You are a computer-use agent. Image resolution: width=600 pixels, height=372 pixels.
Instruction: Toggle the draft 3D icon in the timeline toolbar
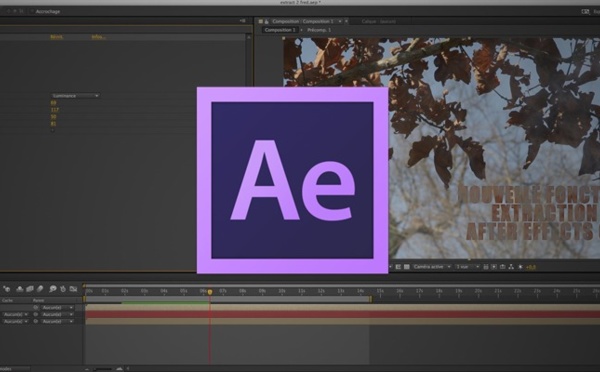[20, 289]
